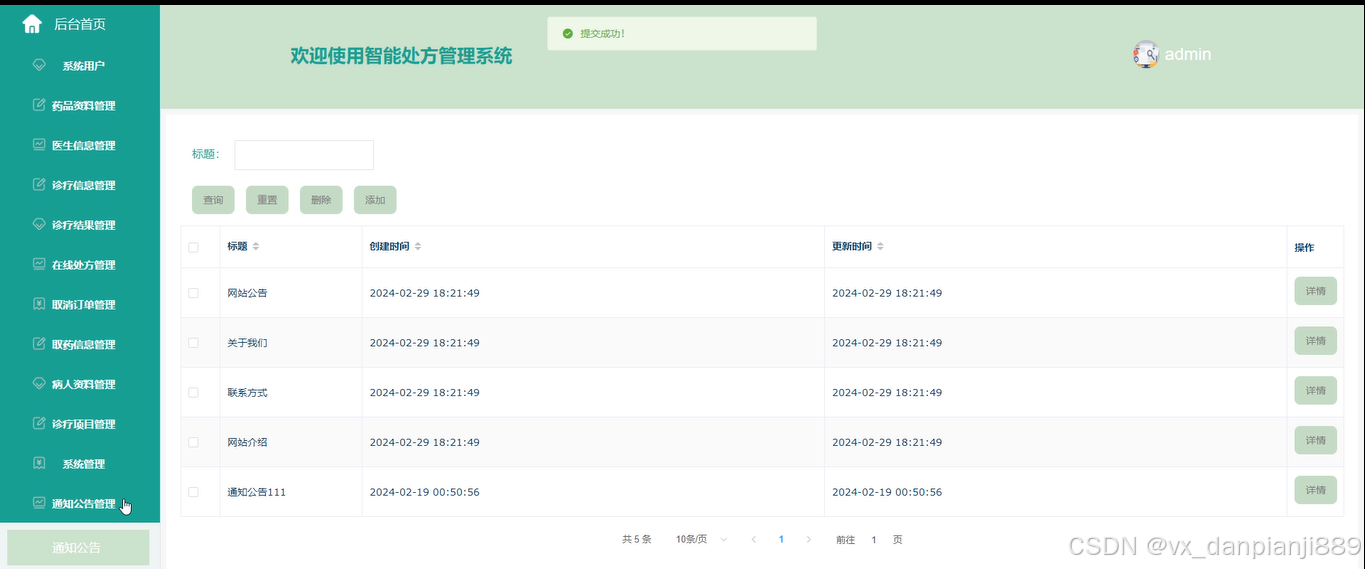Expand the 药品资料管理 sidebar menu

tap(80, 105)
